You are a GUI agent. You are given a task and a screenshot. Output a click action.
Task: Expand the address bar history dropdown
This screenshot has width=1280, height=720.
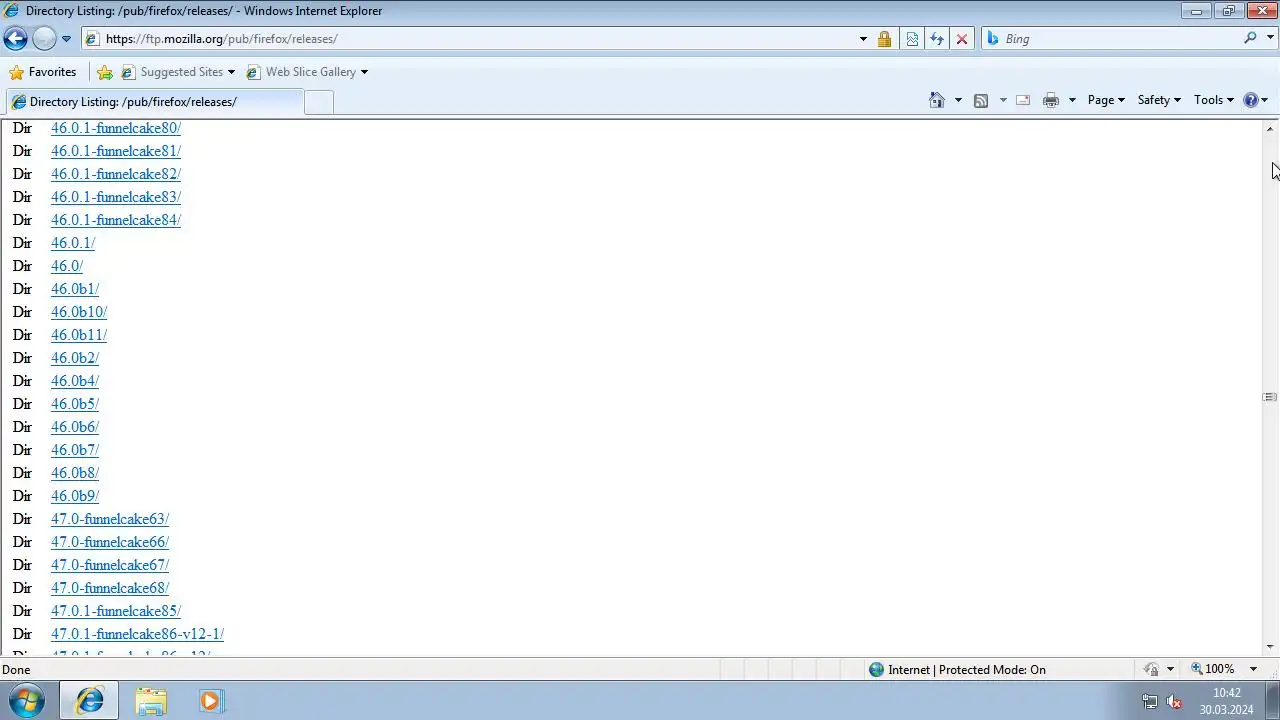(x=863, y=39)
